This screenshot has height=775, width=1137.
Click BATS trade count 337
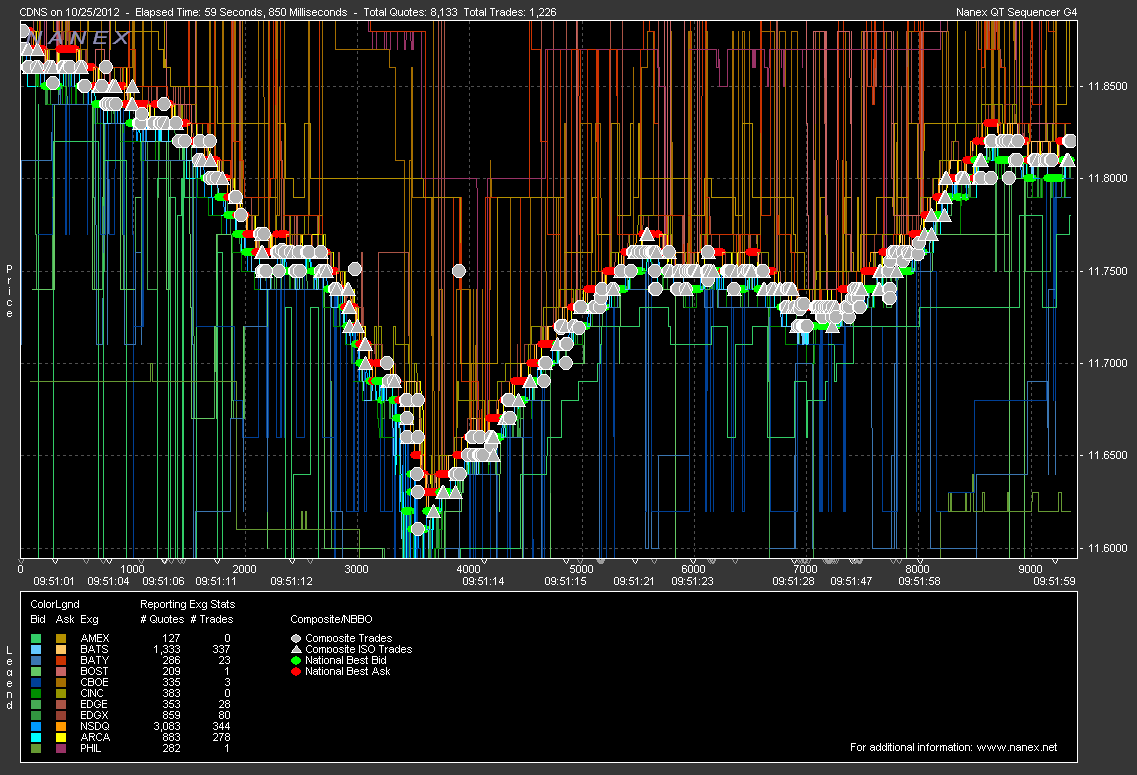[221, 650]
